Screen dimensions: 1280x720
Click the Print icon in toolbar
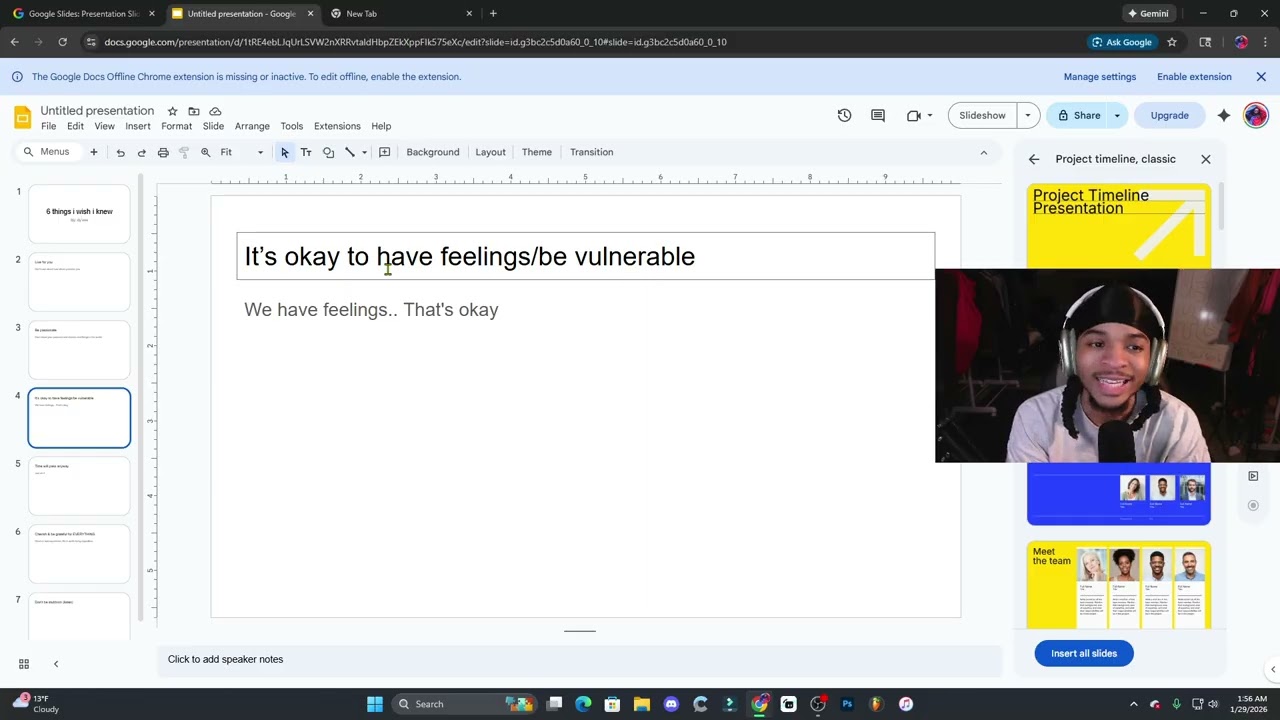163,152
